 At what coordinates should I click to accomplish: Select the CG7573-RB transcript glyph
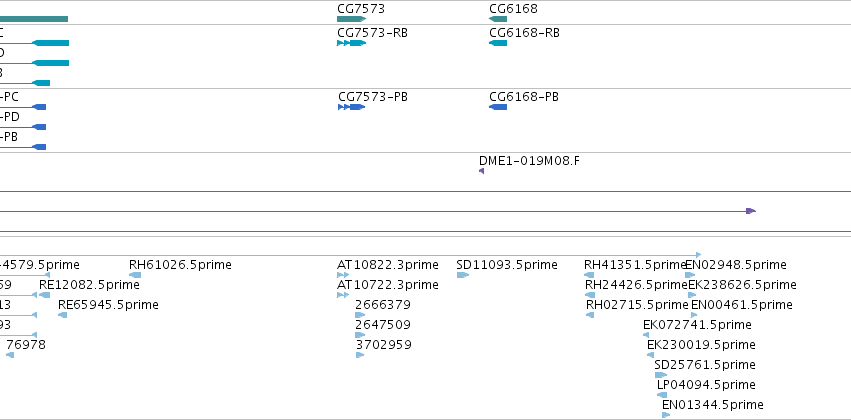pyautogui.click(x=352, y=43)
